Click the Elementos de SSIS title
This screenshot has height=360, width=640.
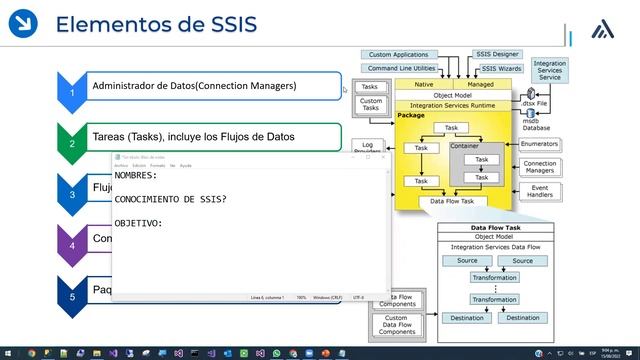(156, 24)
